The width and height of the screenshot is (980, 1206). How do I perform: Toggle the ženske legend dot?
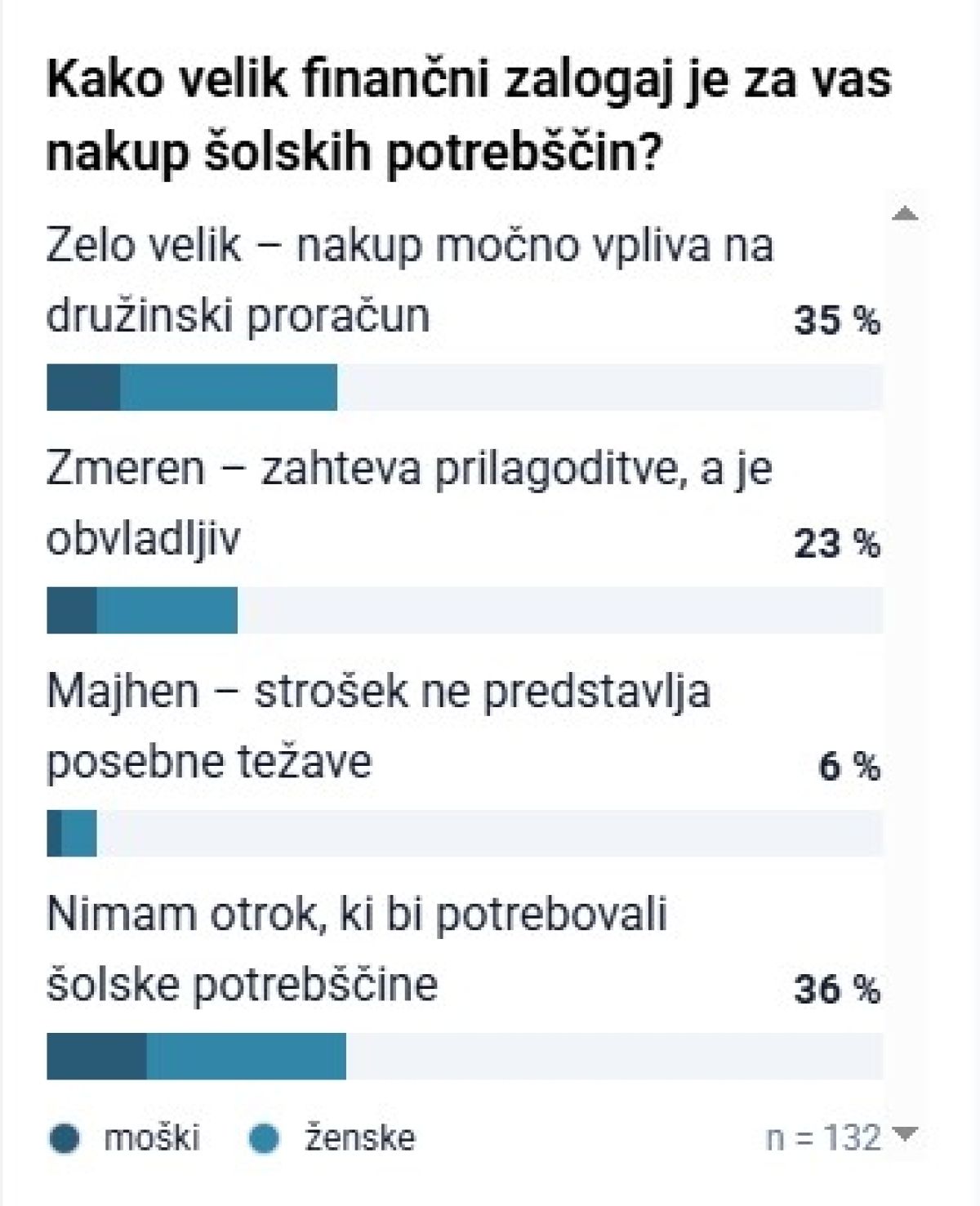pos(264,1138)
